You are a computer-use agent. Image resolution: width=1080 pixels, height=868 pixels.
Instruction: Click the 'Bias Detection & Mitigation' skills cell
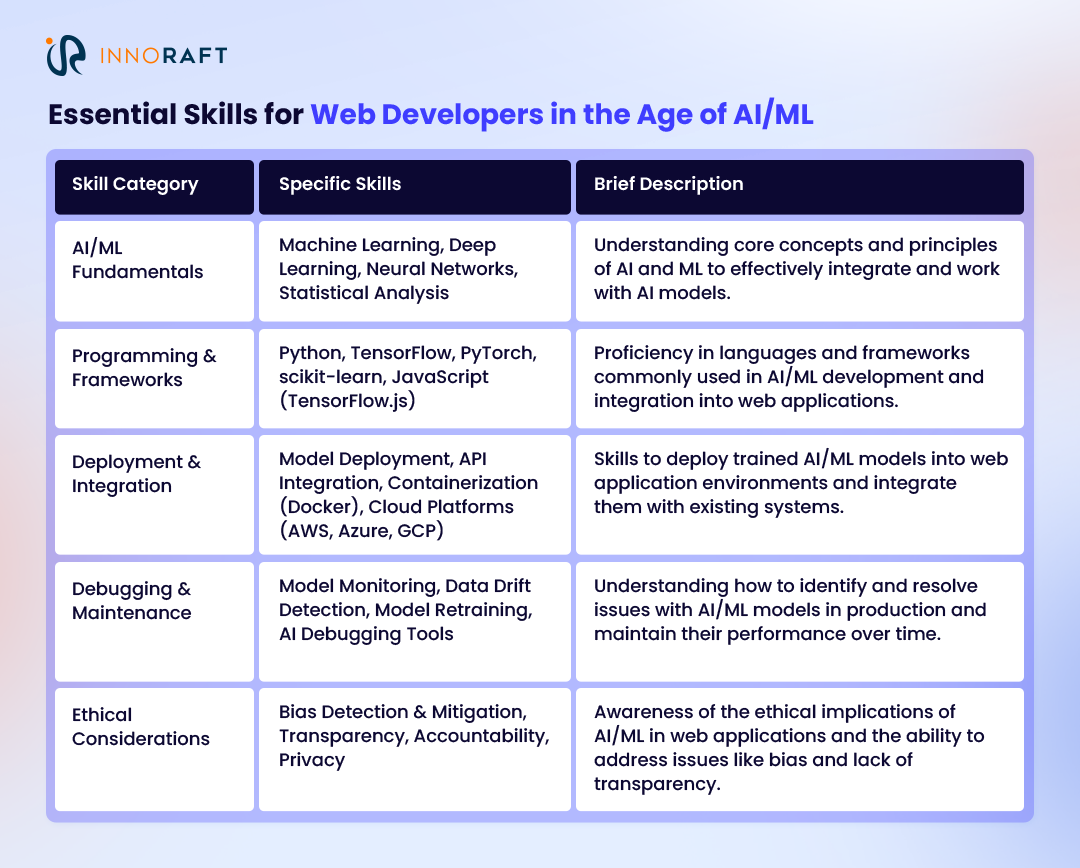click(415, 750)
